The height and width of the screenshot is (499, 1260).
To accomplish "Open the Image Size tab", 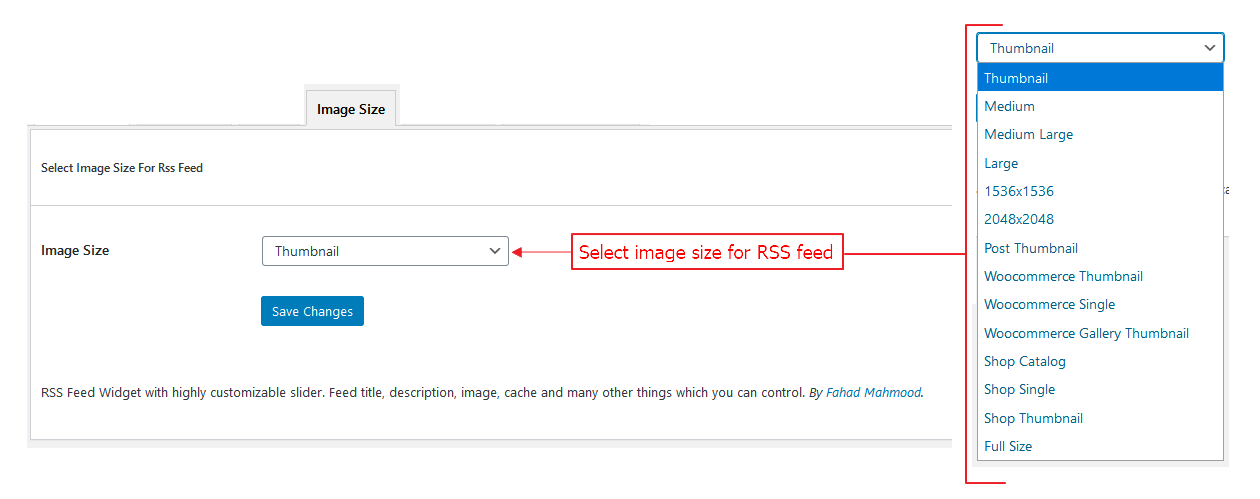I will (x=351, y=109).
